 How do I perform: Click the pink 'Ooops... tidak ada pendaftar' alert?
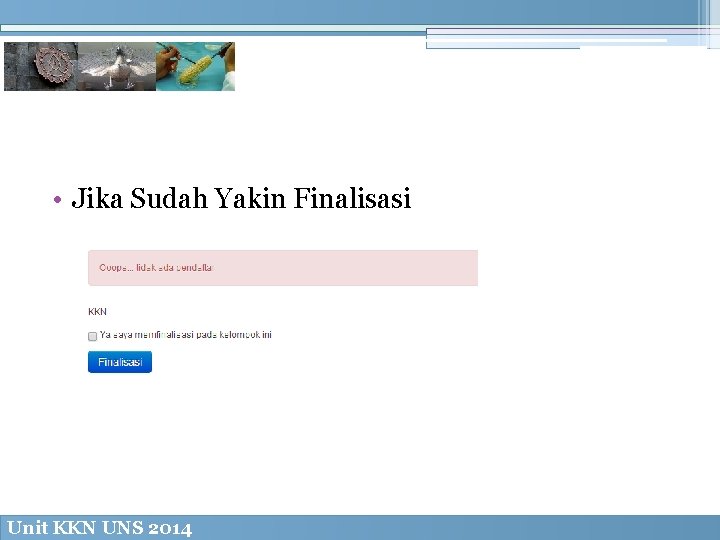pos(283,268)
